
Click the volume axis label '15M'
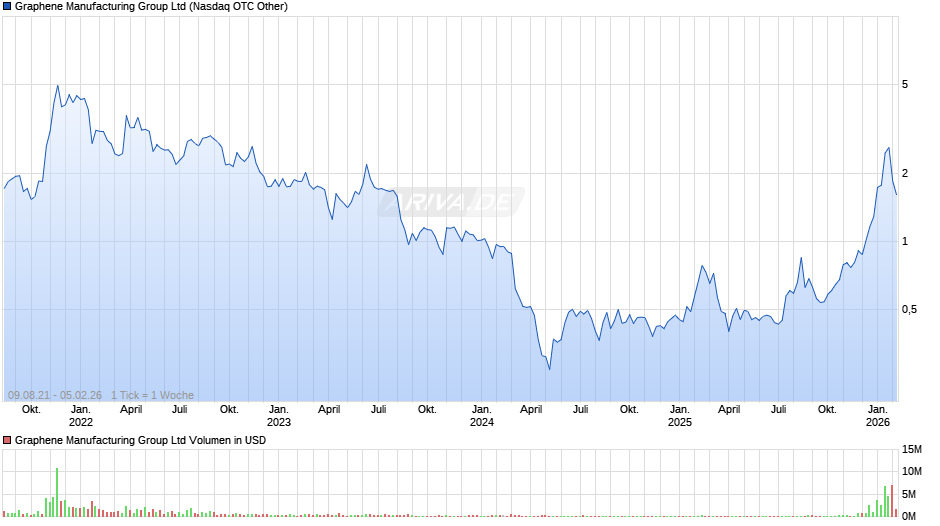coord(912,449)
